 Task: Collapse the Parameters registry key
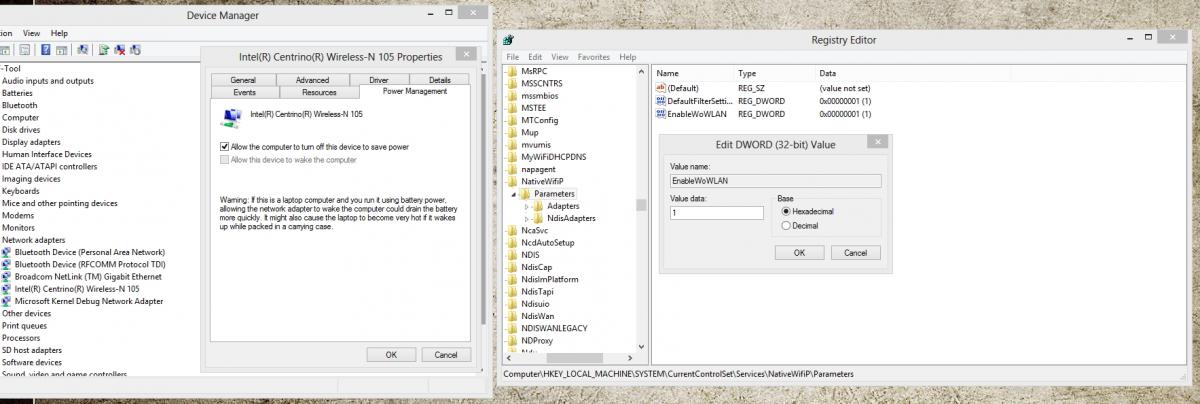click(x=514, y=194)
